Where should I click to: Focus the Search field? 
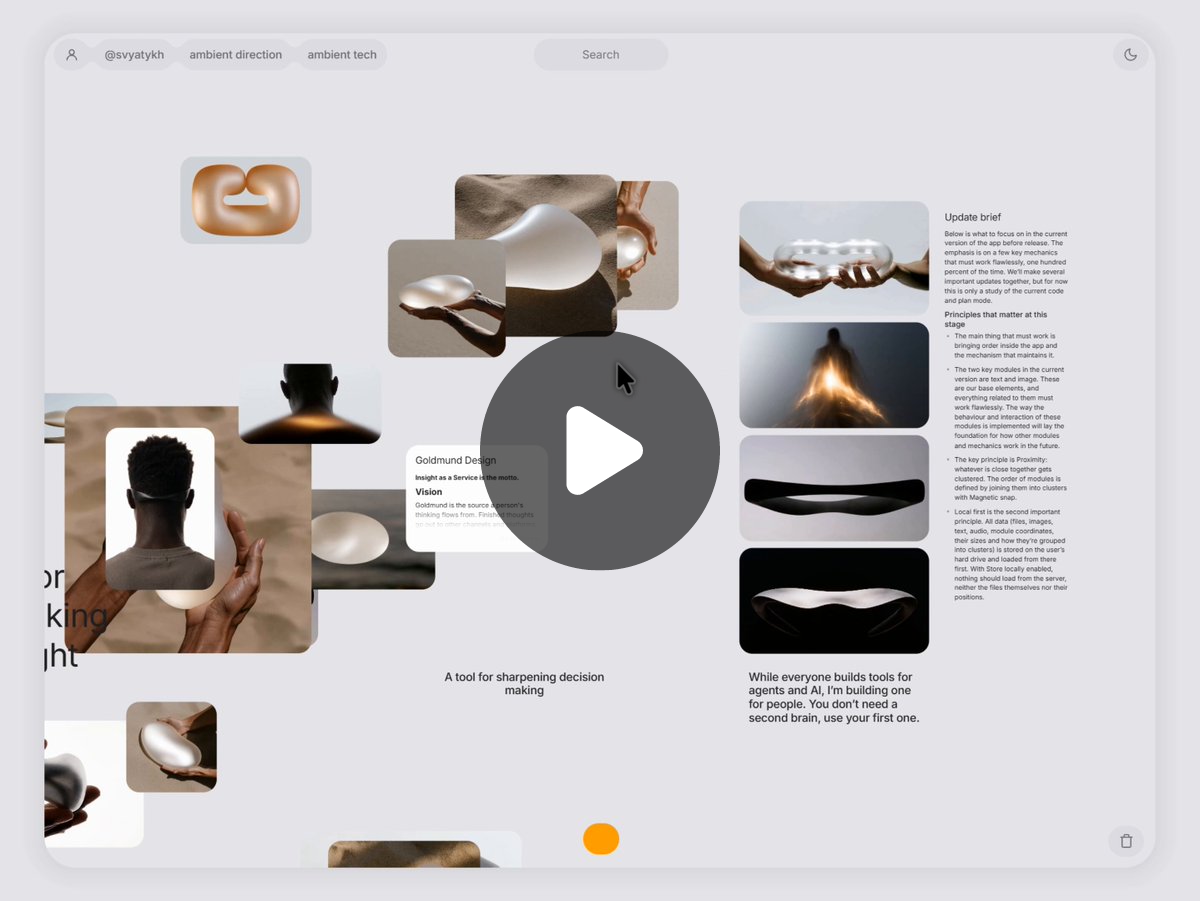pos(601,55)
